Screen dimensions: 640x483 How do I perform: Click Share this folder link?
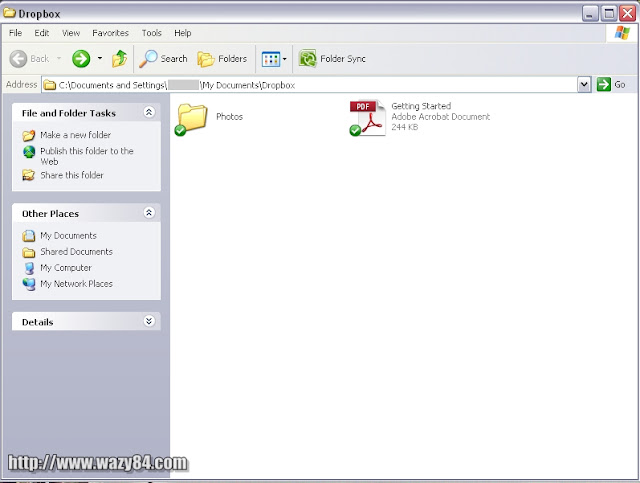point(72,175)
